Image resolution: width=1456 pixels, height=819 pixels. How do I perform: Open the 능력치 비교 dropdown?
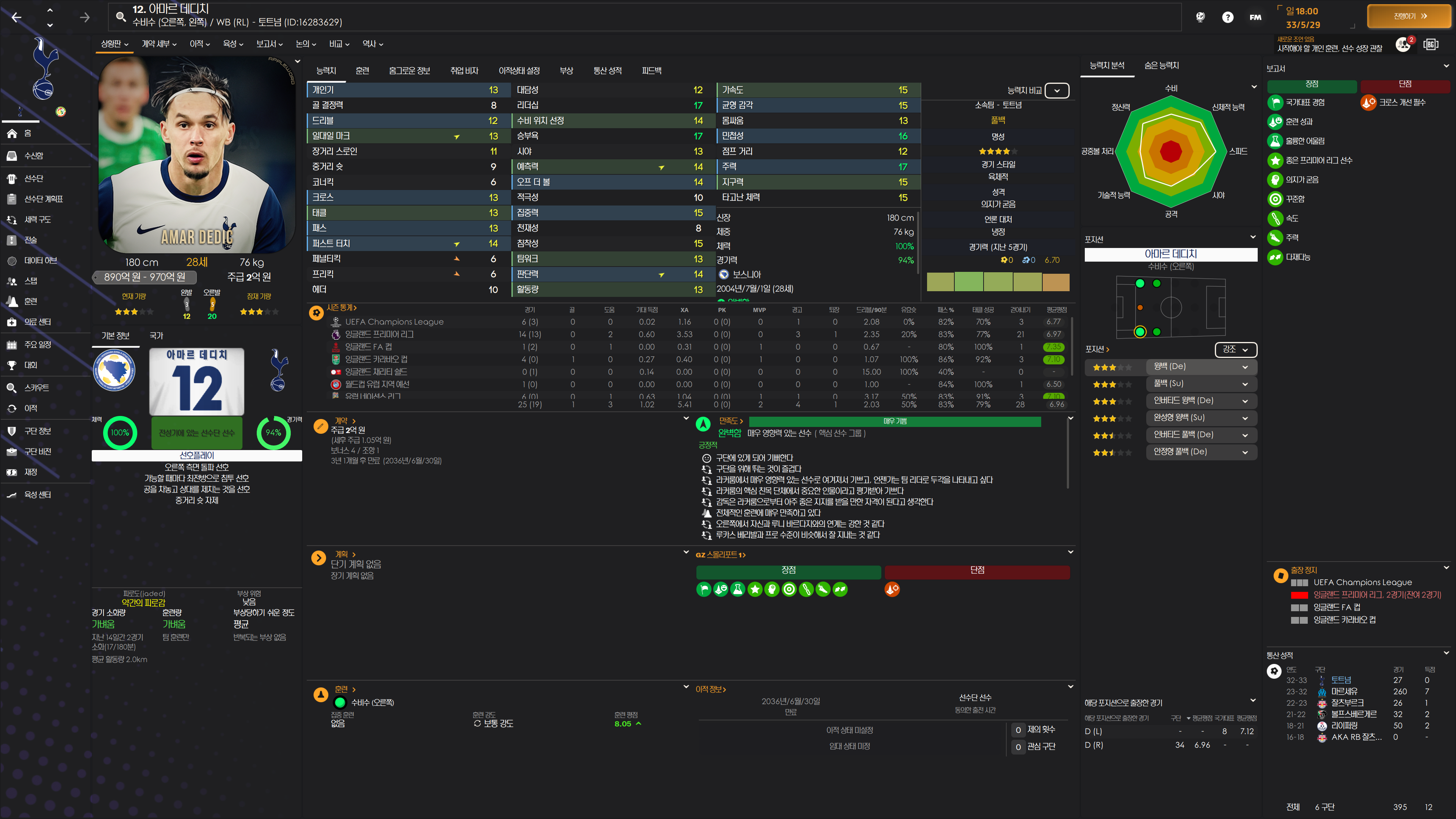click(1056, 91)
